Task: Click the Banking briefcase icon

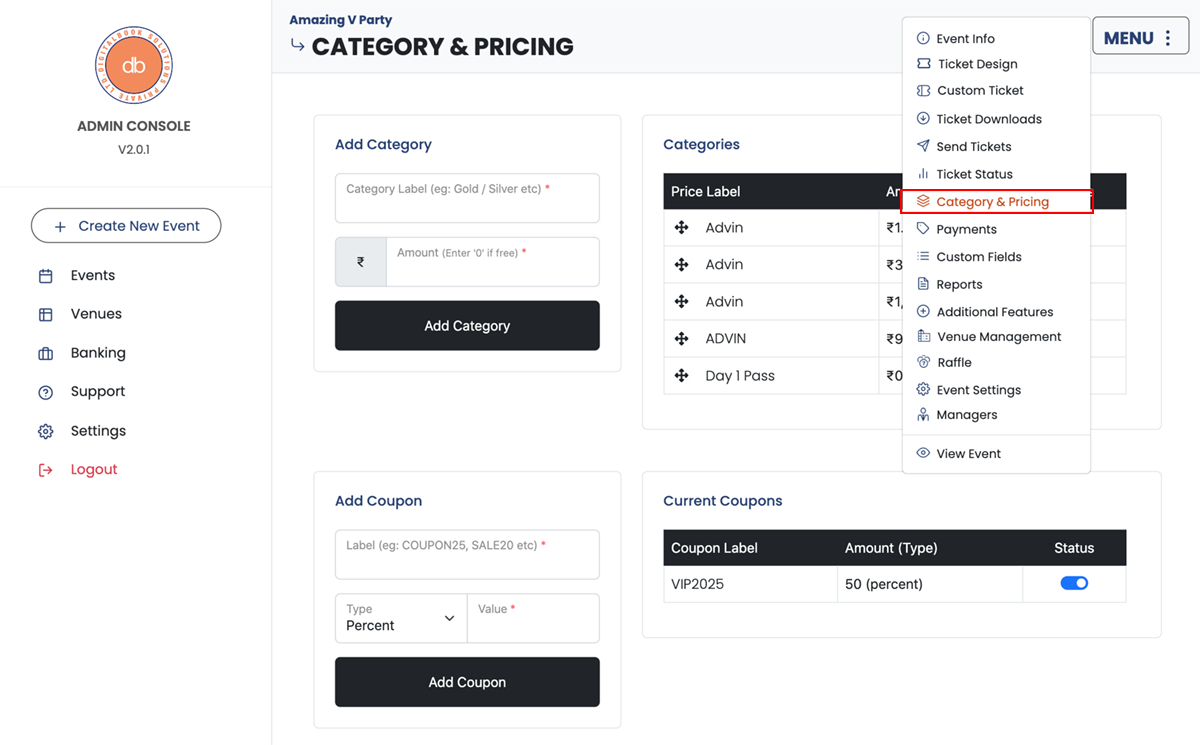Action: click(x=45, y=354)
